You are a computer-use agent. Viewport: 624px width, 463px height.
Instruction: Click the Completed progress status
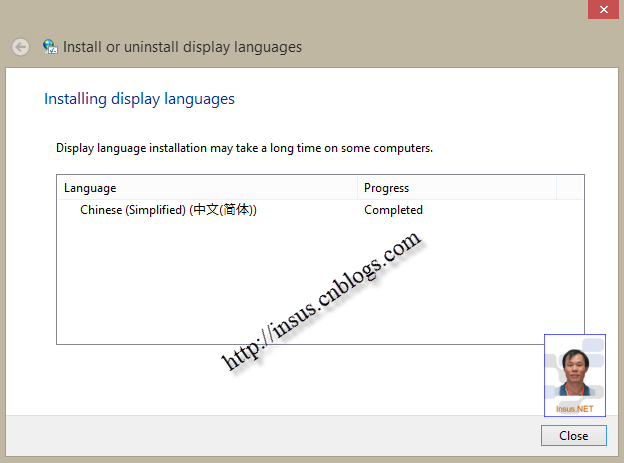tap(393, 210)
